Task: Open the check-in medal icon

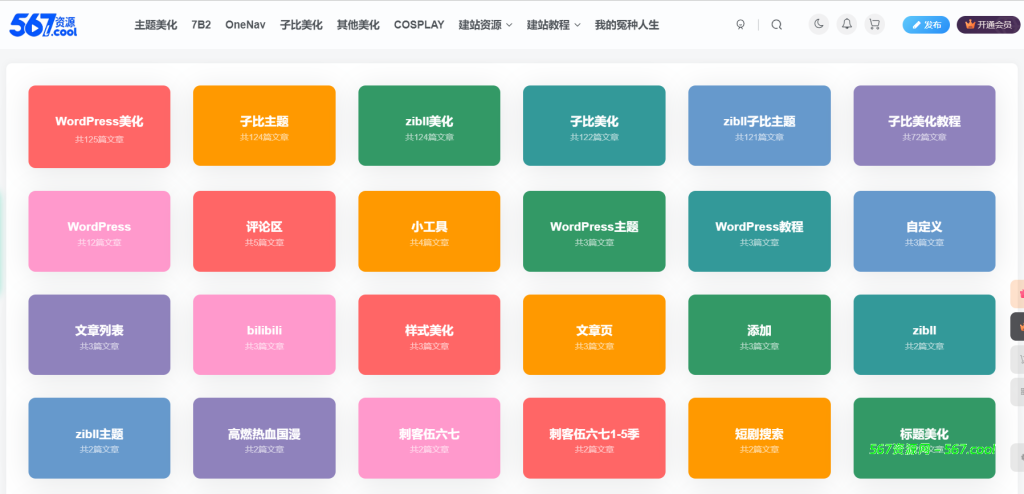Action: tap(740, 25)
